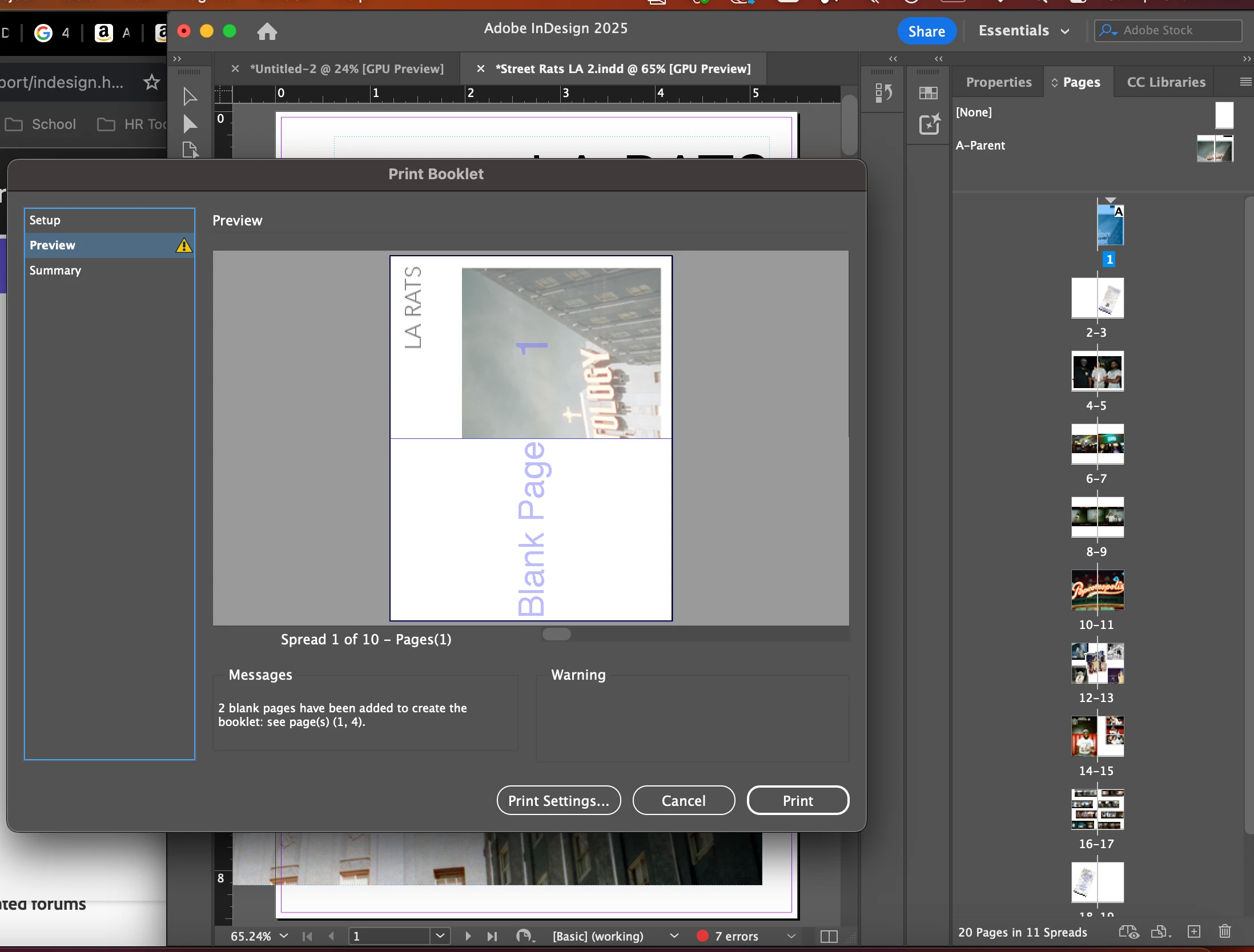Click Create new page icon
The height and width of the screenshot is (952, 1254).
pyautogui.click(x=1193, y=931)
